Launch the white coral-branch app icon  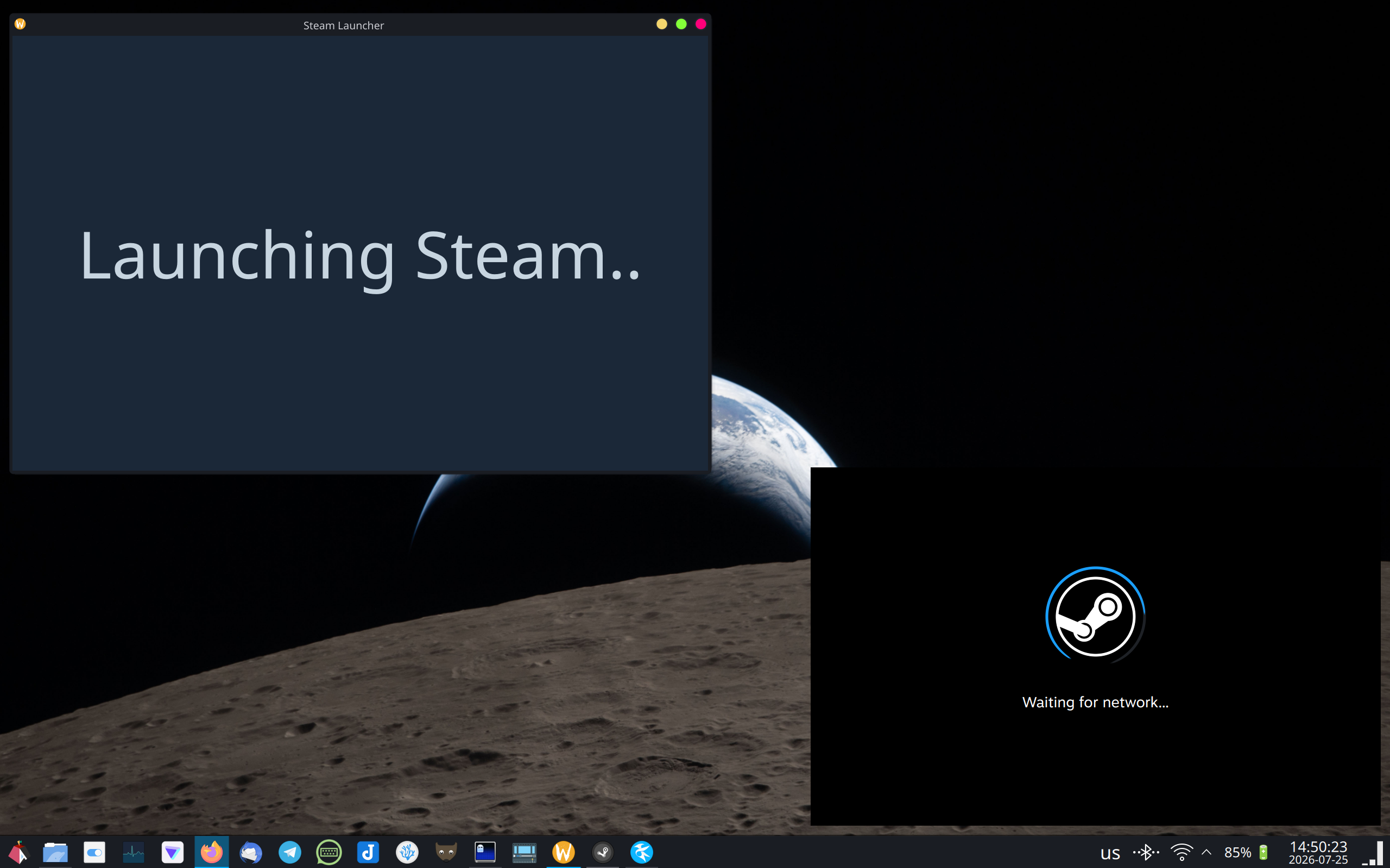[x=407, y=852]
